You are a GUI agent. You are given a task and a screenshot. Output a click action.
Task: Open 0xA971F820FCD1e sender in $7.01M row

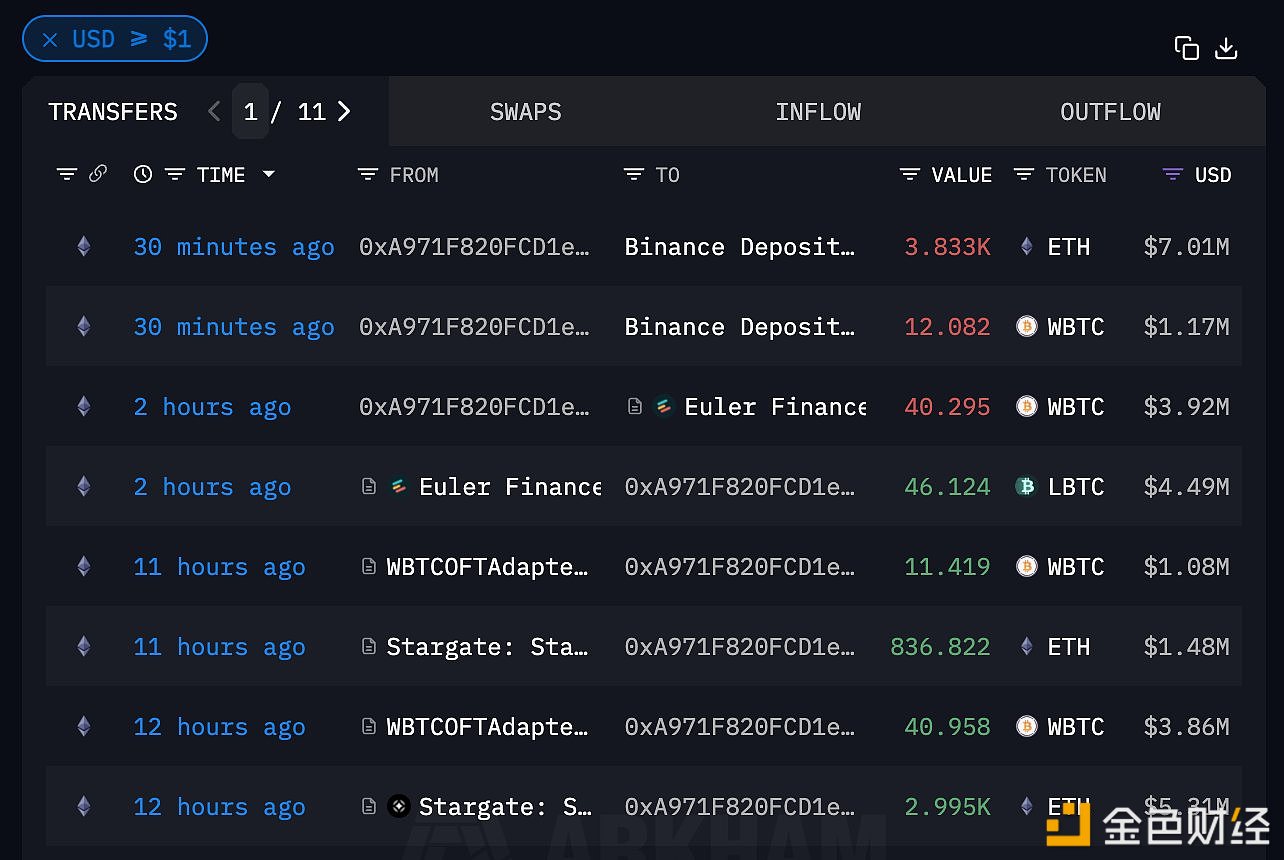click(x=474, y=247)
